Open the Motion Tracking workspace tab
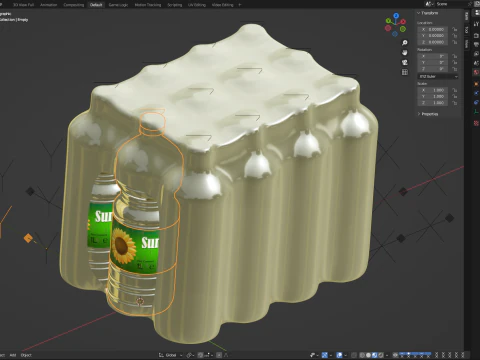Image resolution: width=480 pixels, height=360 pixels. [148, 5]
